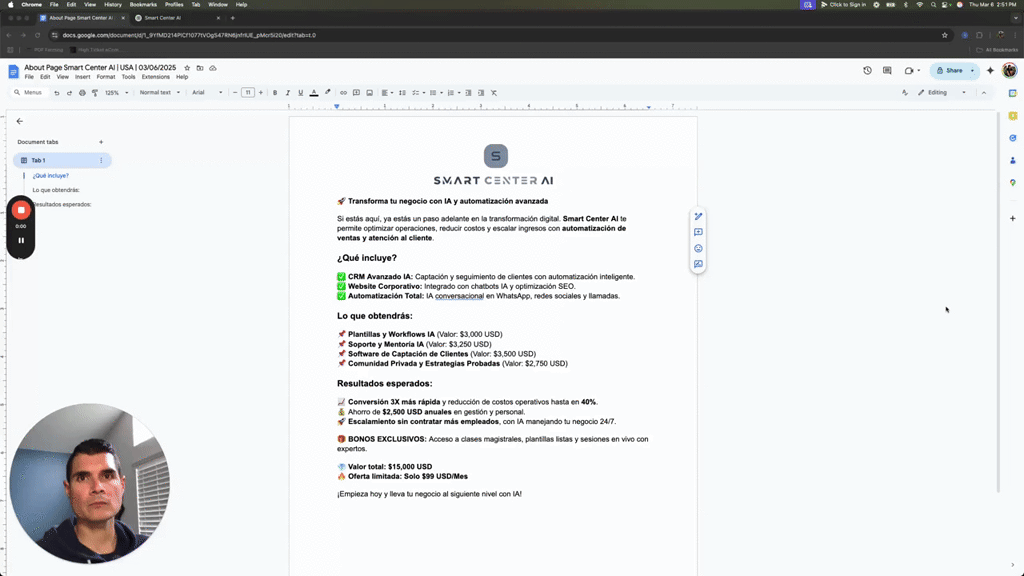
Task: Open the Meet video call dropdown
Action: click(912, 71)
